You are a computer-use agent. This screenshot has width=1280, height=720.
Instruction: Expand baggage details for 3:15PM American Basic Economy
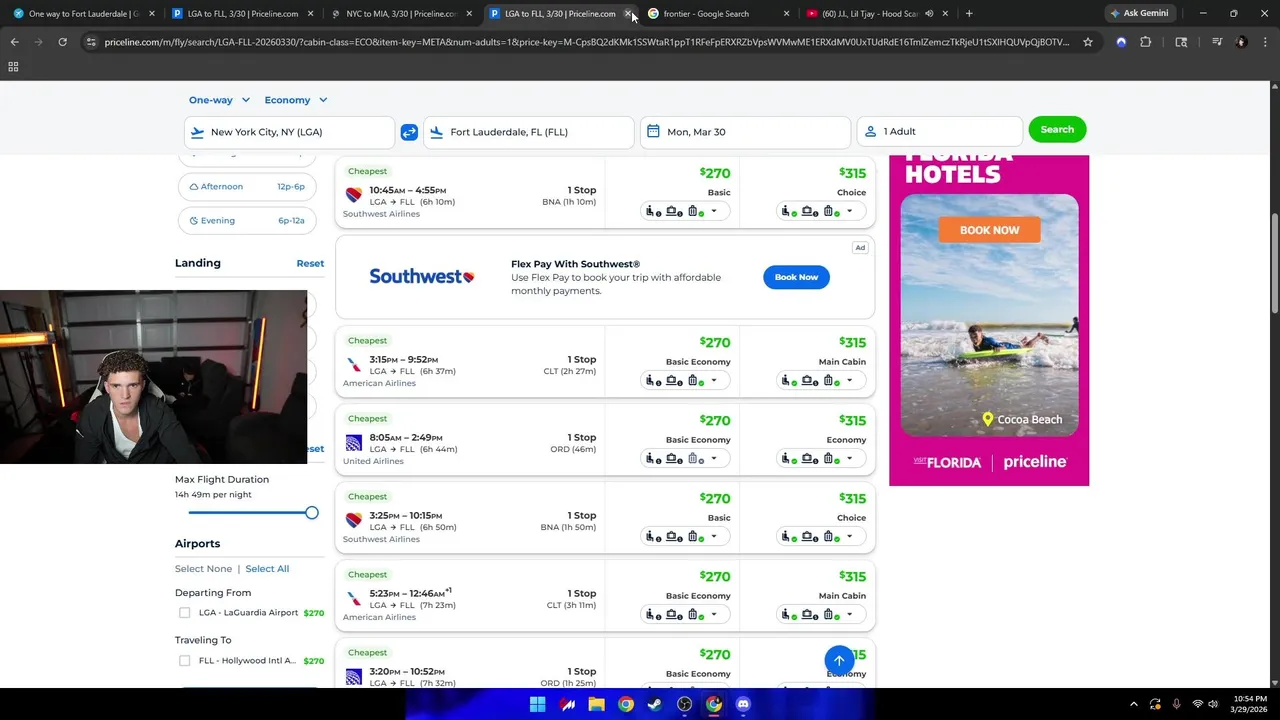pos(685,380)
